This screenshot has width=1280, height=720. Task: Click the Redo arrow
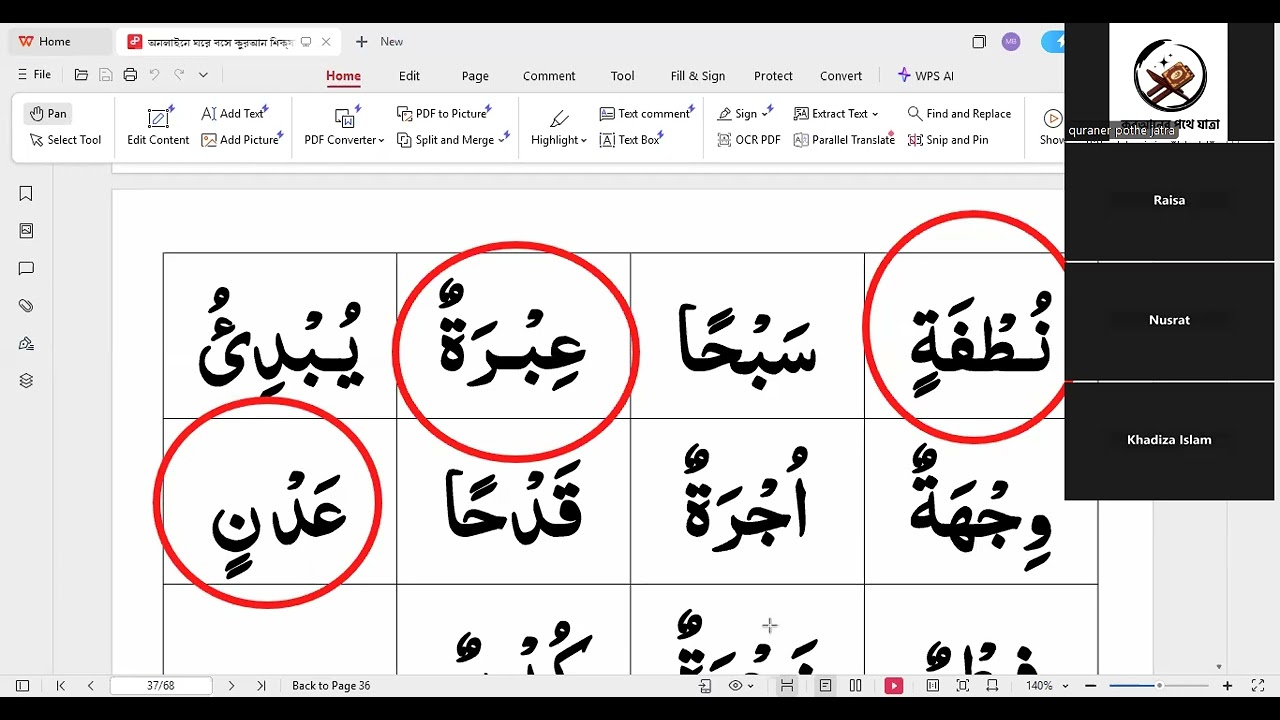click(x=179, y=75)
